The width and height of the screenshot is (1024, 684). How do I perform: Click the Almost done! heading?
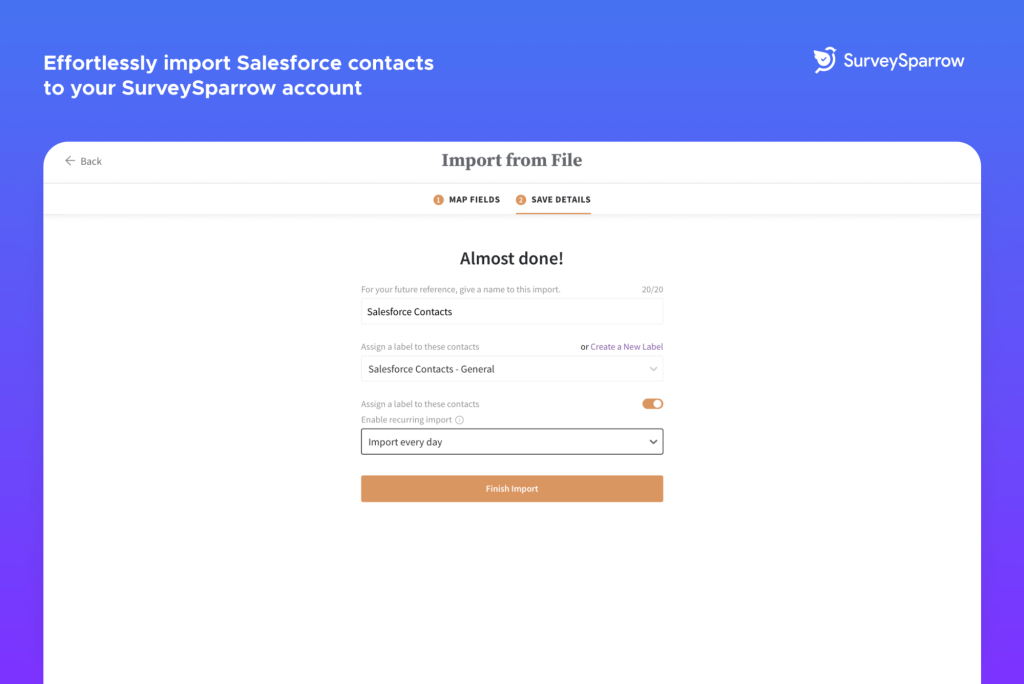pyautogui.click(x=511, y=259)
